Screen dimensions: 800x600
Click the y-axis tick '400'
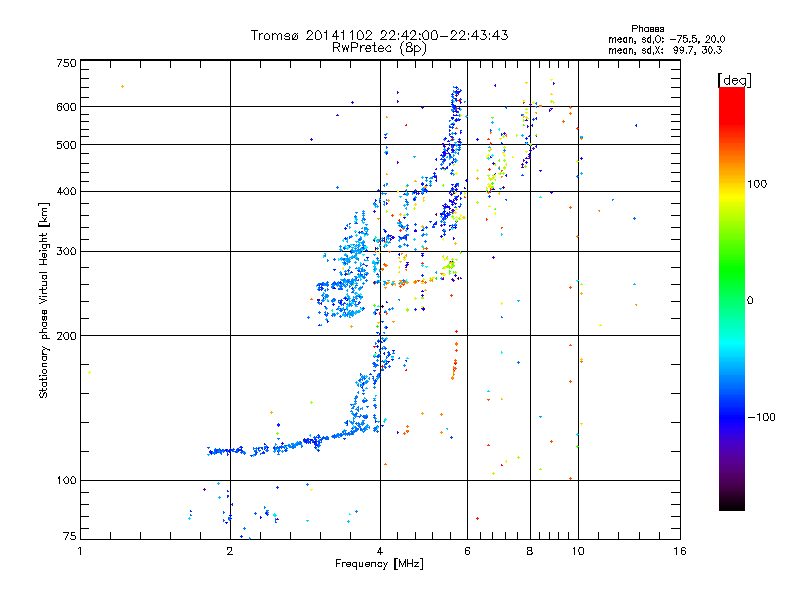(66, 192)
